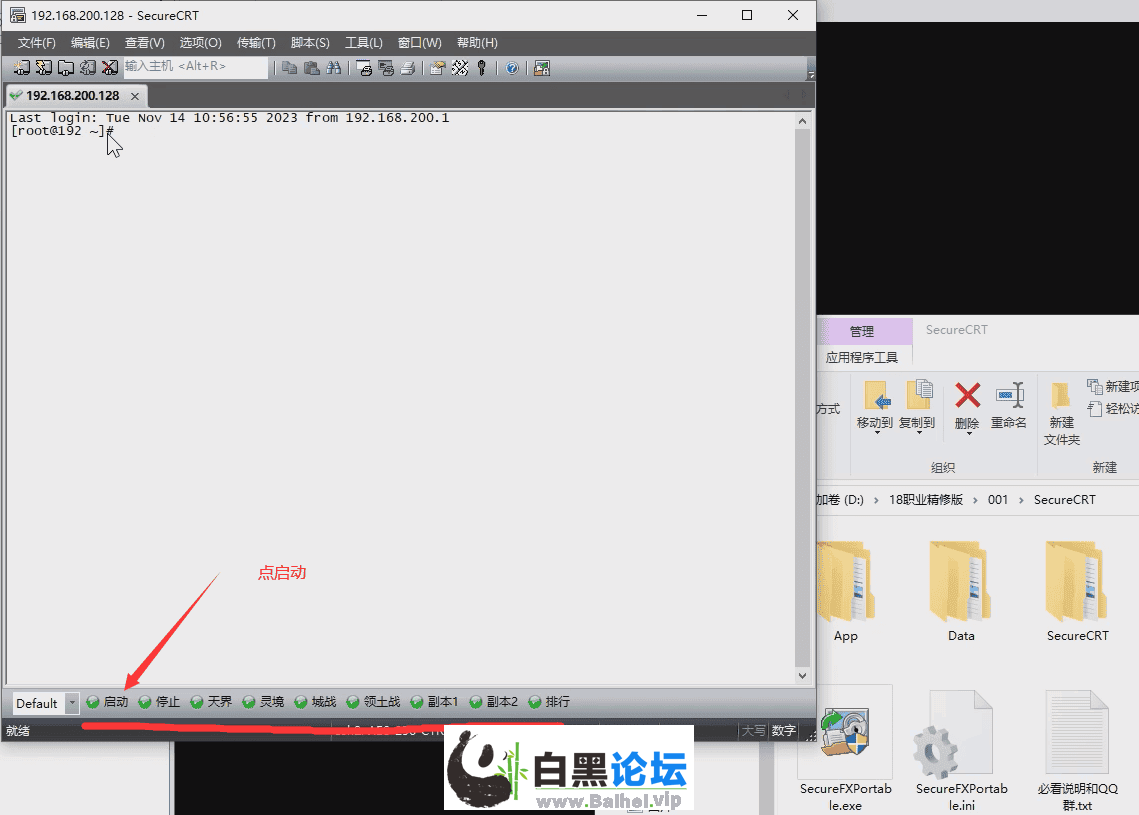Select SecureFXPortable.ini file in Explorer

click(961, 751)
